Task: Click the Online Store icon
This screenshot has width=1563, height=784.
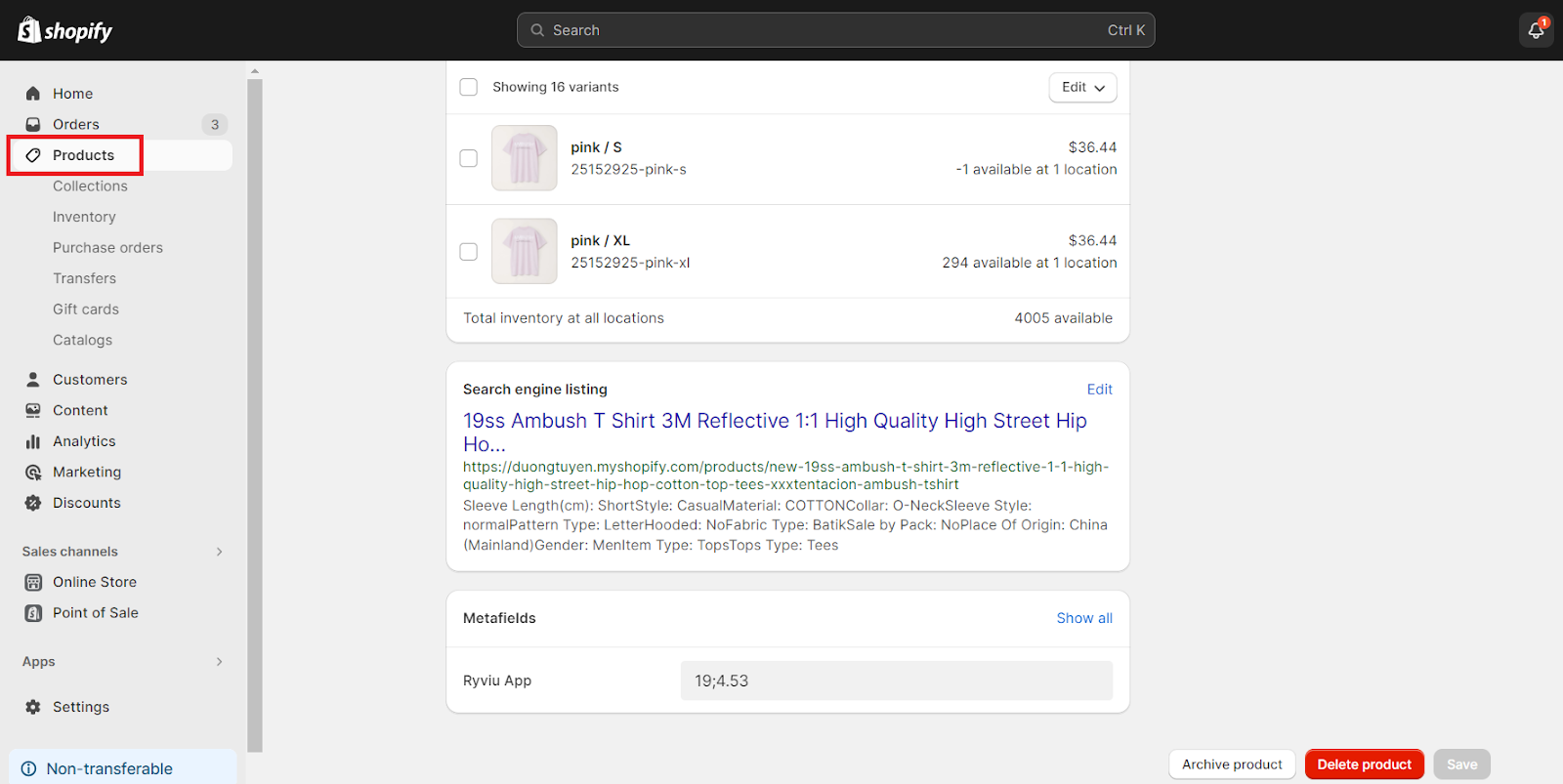Action: (33, 582)
